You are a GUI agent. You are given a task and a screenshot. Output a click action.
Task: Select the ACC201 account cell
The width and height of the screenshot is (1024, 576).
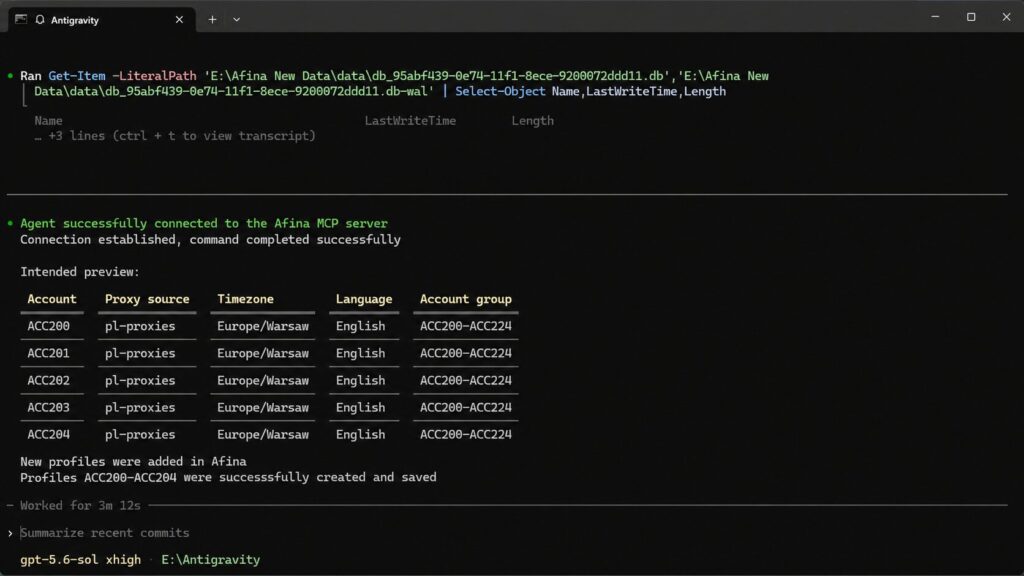pyautogui.click(x=48, y=353)
